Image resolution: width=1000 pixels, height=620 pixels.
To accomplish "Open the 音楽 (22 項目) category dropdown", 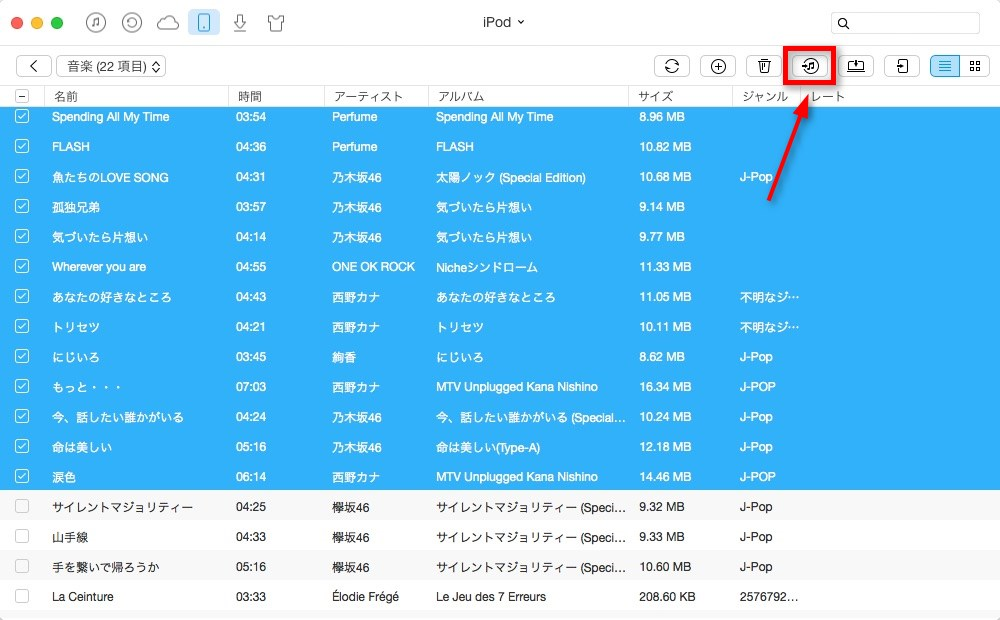I will coord(111,66).
